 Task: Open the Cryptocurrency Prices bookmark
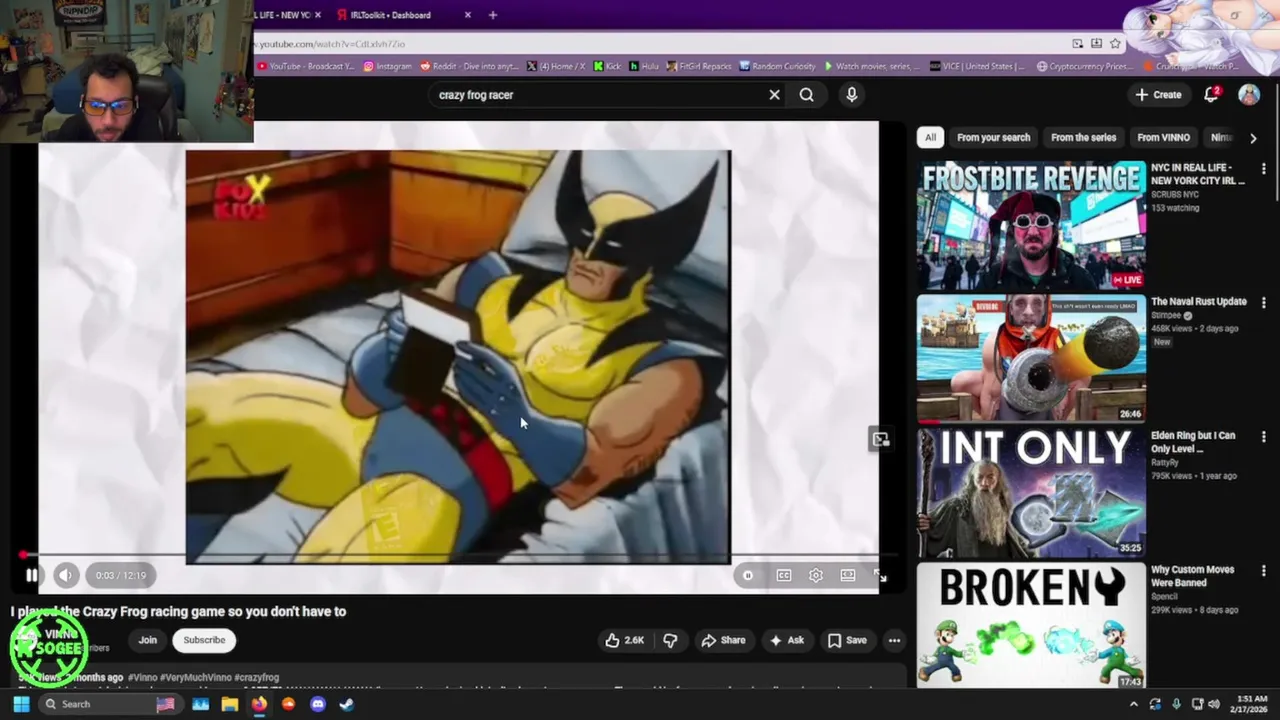point(1084,66)
